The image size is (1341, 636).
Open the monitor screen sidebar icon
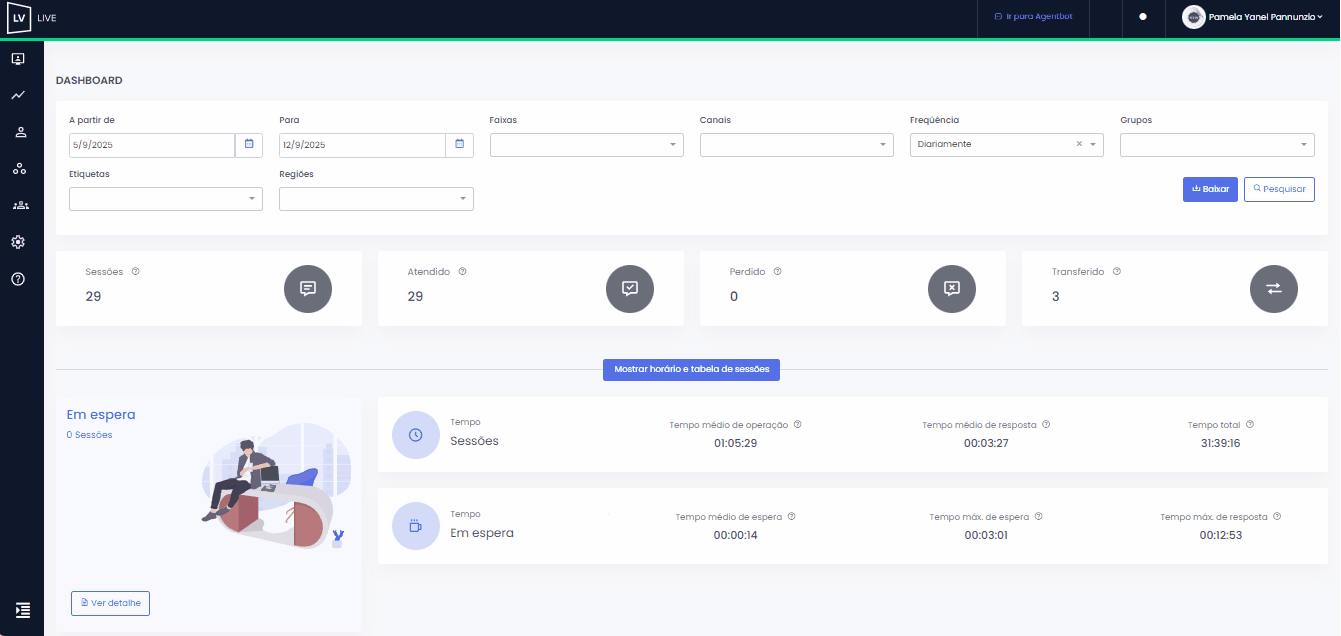pyautogui.click(x=18, y=59)
